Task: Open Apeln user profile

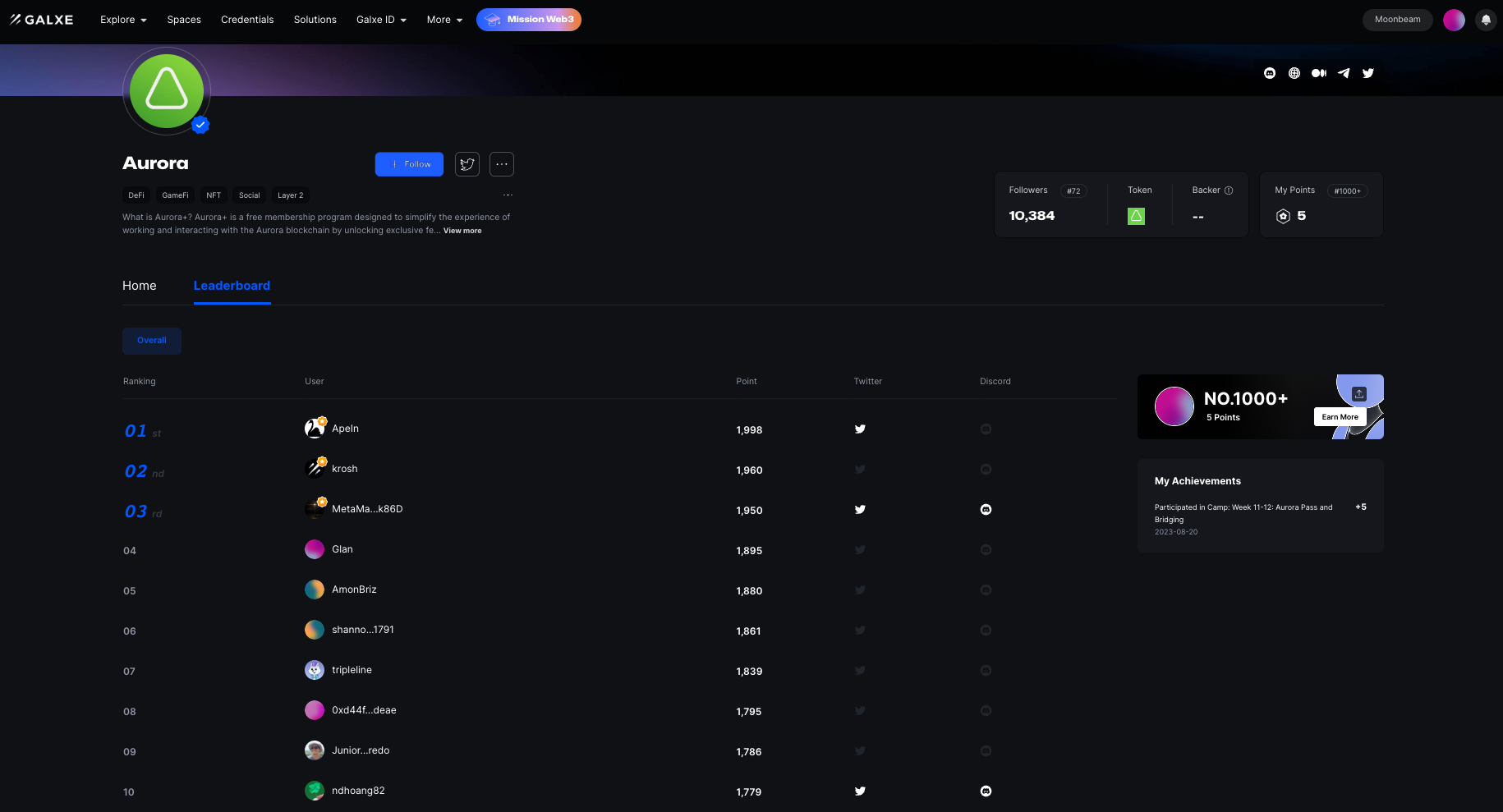Action: click(345, 429)
